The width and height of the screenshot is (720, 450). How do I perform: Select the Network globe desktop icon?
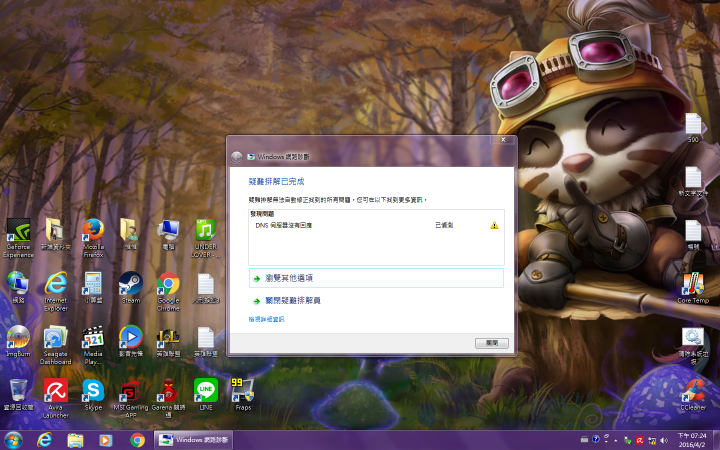click(x=18, y=287)
